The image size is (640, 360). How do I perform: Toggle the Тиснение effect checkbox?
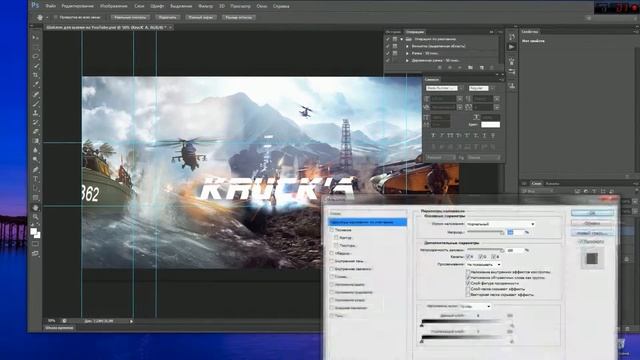coord(332,230)
